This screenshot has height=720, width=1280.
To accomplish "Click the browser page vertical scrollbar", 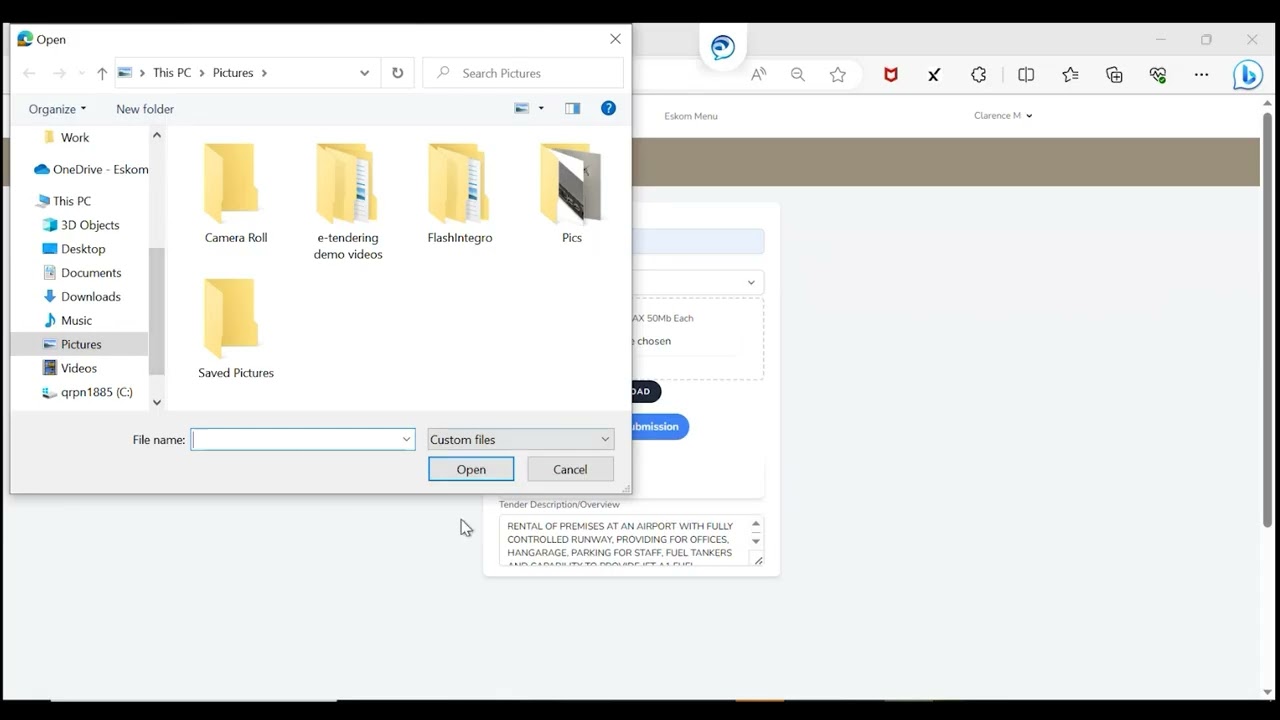I will 1268,320.
